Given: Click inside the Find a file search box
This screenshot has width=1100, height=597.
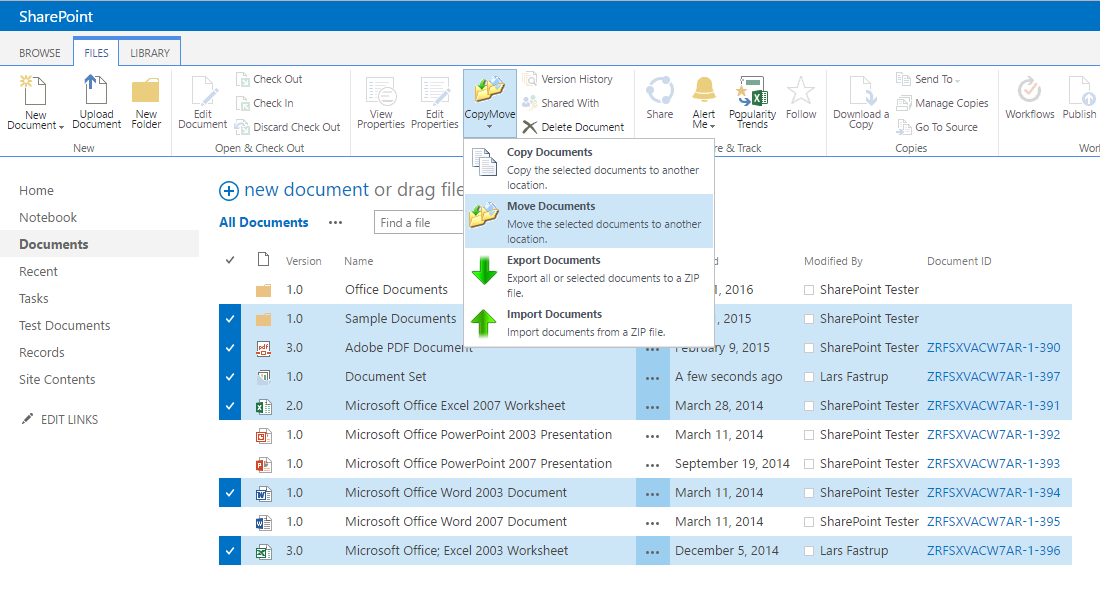Looking at the screenshot, I should point(418,222).
